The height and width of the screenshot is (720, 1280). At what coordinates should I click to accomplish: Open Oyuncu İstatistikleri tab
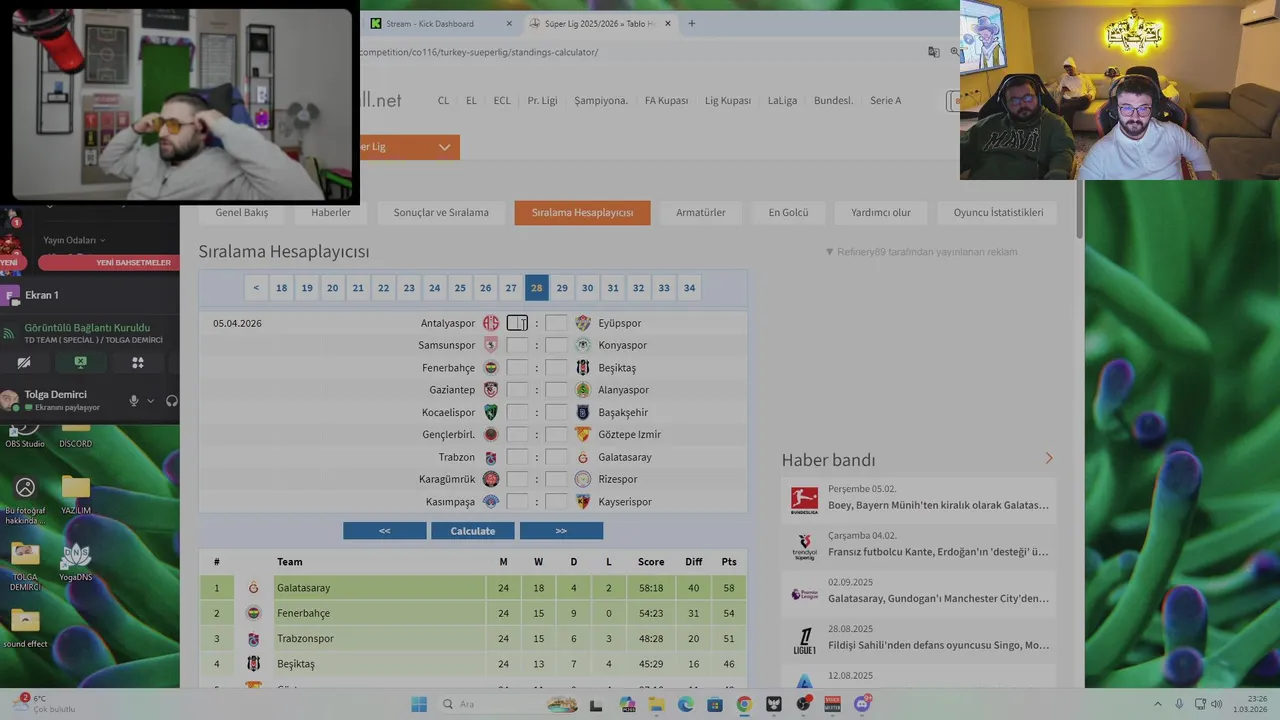coord(998,212)
